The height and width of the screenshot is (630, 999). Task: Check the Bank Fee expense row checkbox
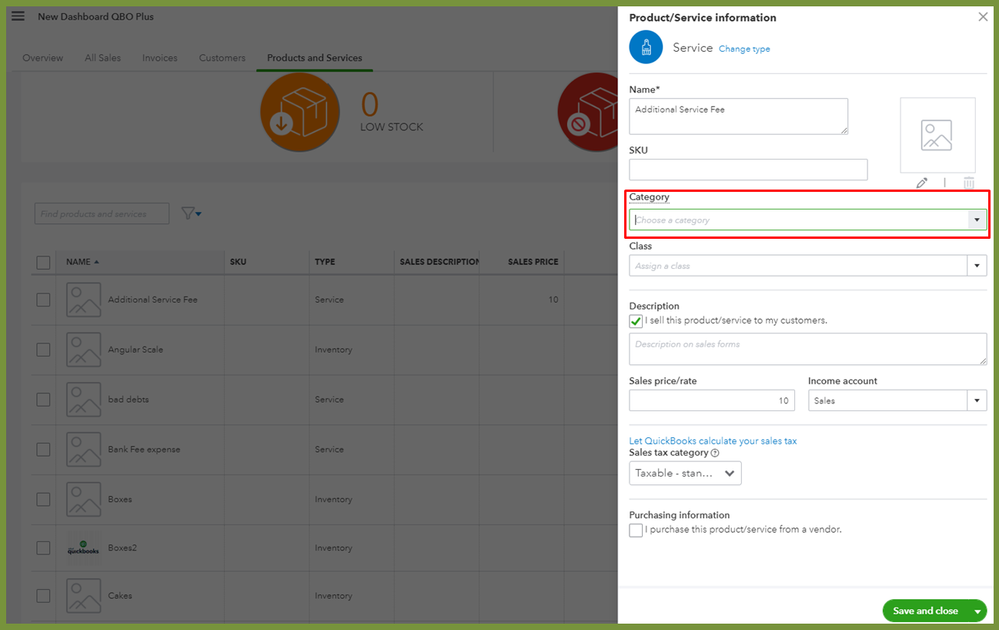tap(43, 449)
